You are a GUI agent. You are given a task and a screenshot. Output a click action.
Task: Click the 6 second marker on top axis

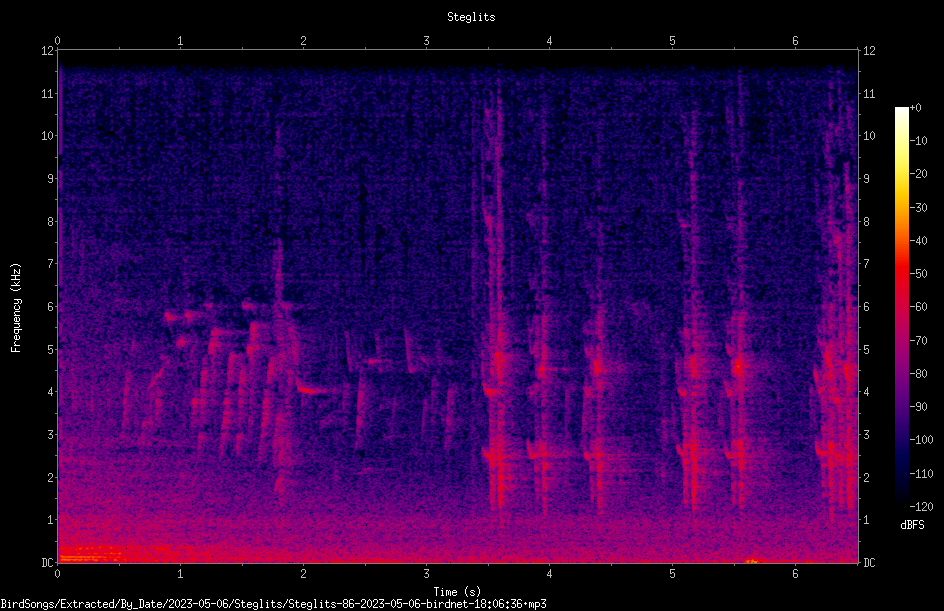click(795, 40)
